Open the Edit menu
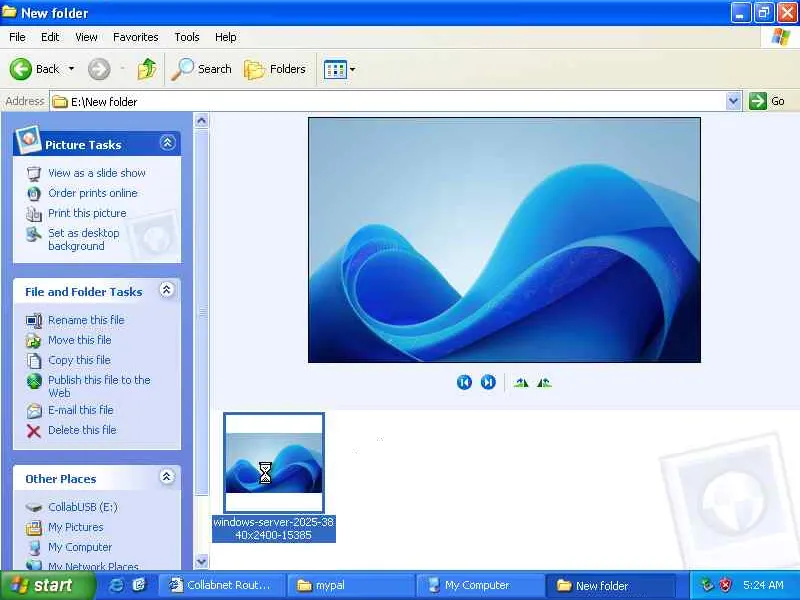This screenshot has height=600, width=800. click(x=50, y=37)
